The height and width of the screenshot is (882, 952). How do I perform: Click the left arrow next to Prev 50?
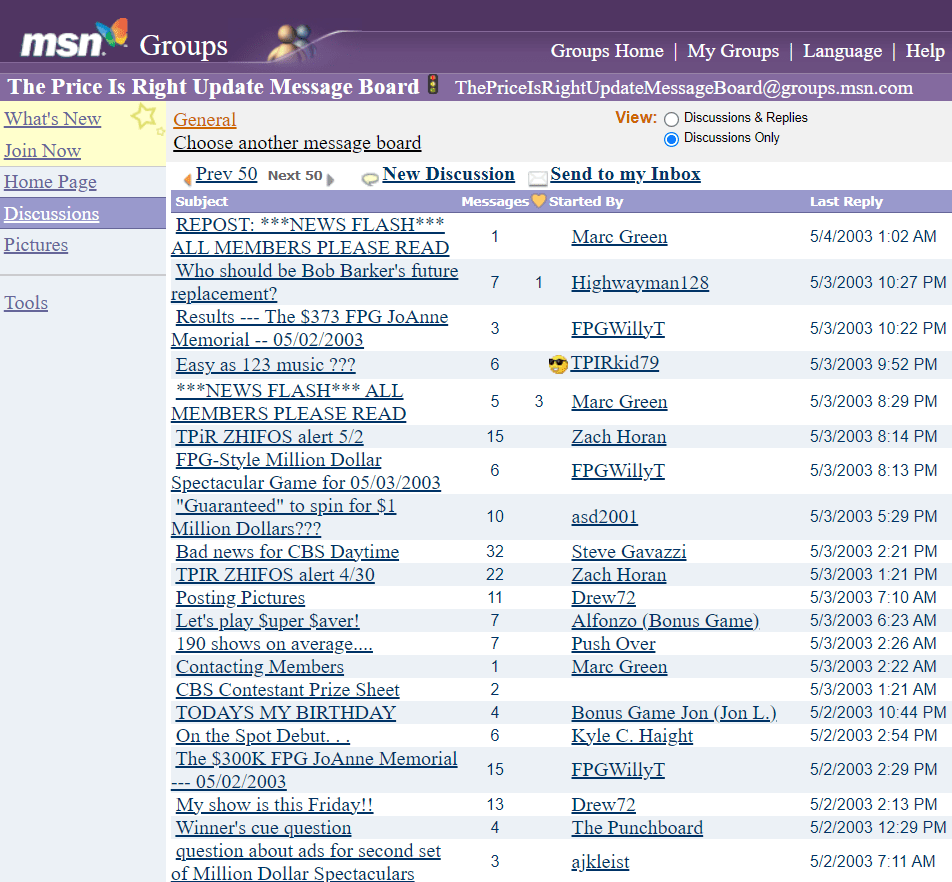(x=188, y=176)
